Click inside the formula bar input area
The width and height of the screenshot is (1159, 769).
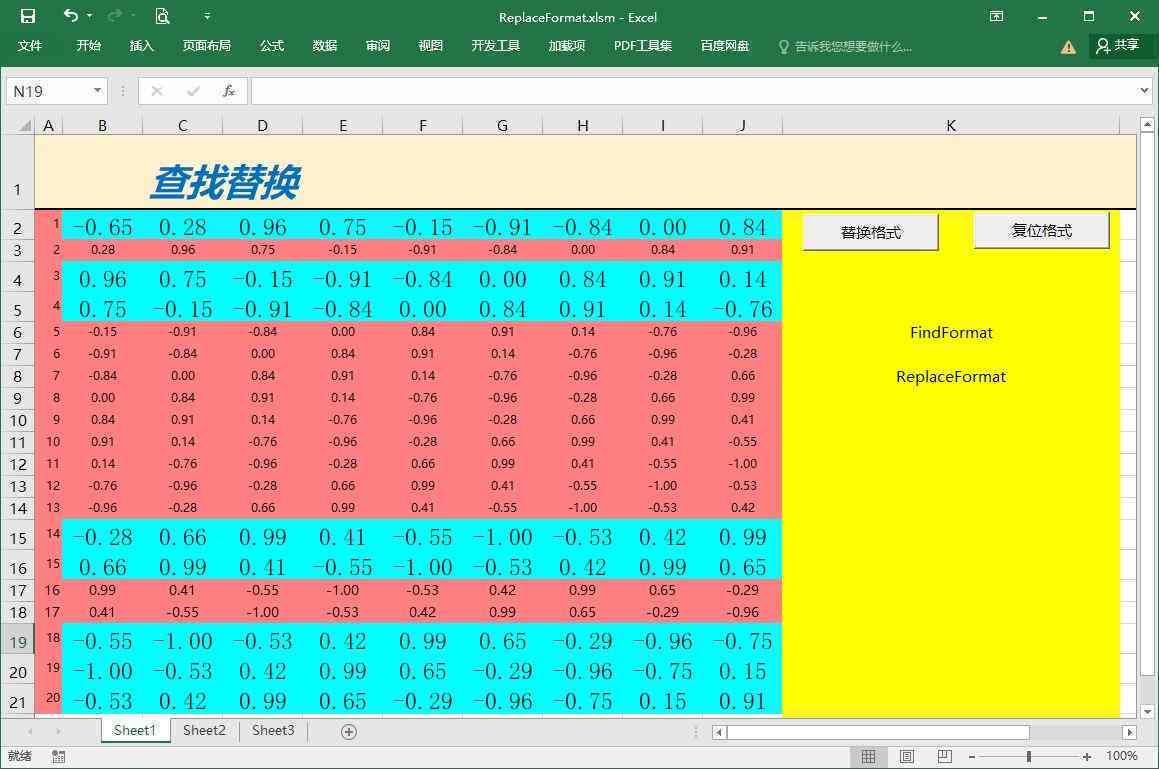(x=693, y=91)
